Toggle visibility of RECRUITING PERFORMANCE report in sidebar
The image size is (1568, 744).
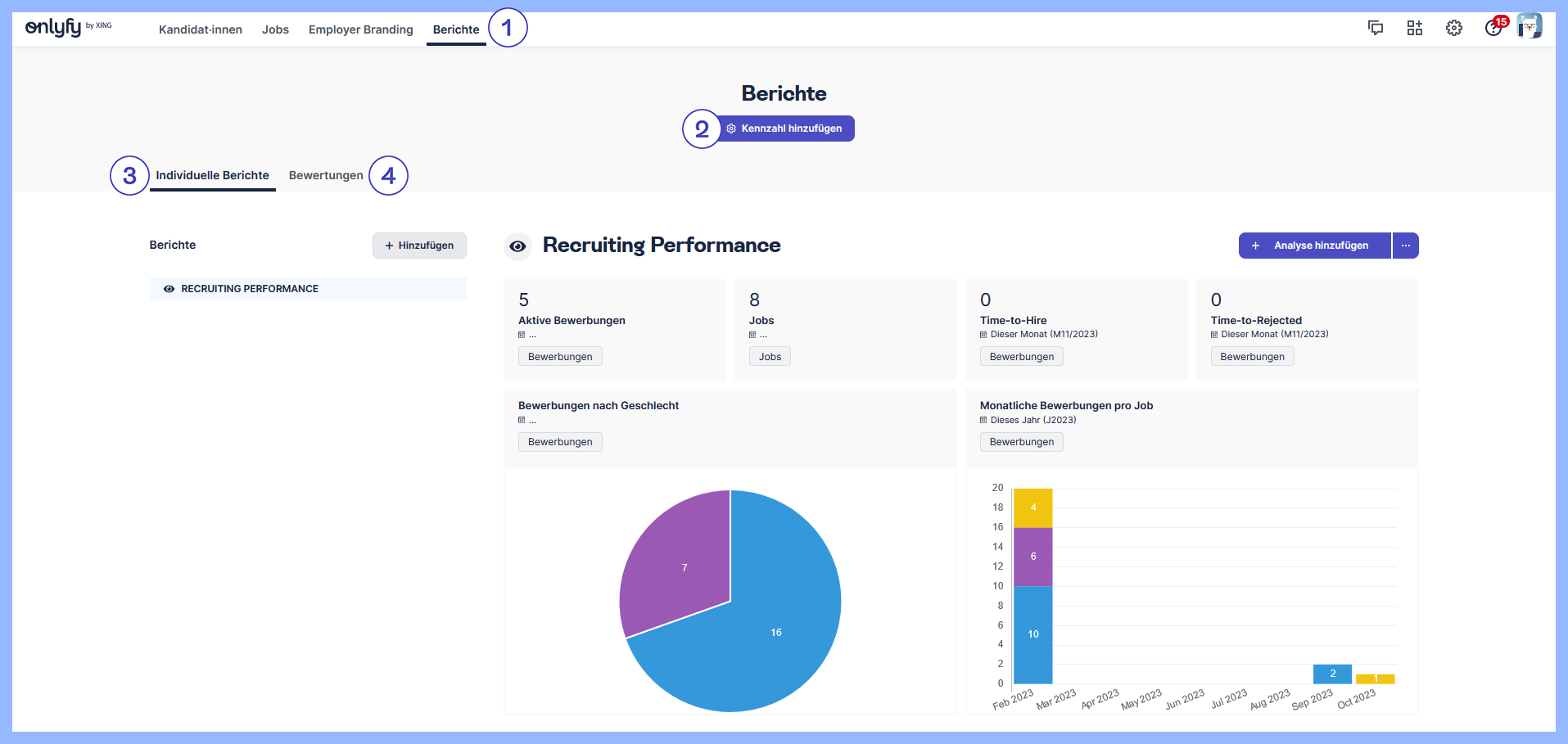point(169,288)
